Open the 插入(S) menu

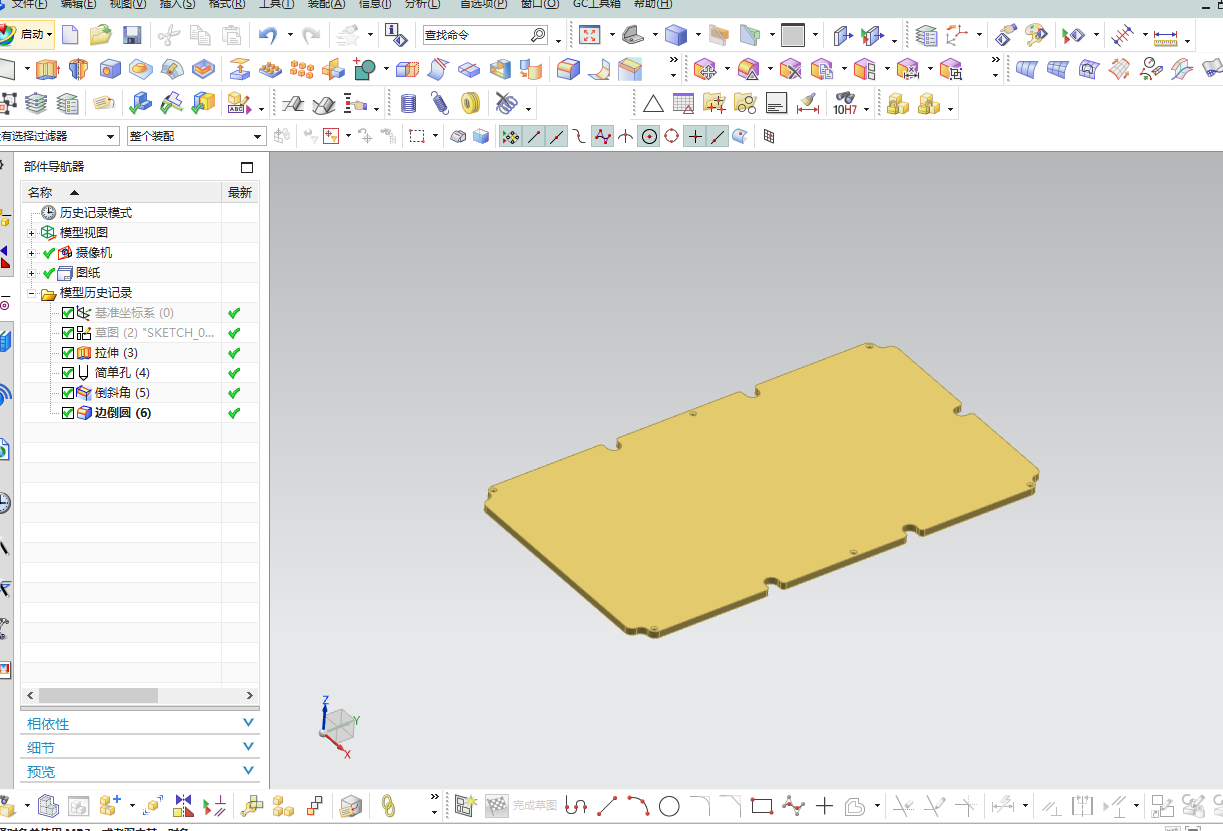[x=177, y=4]
